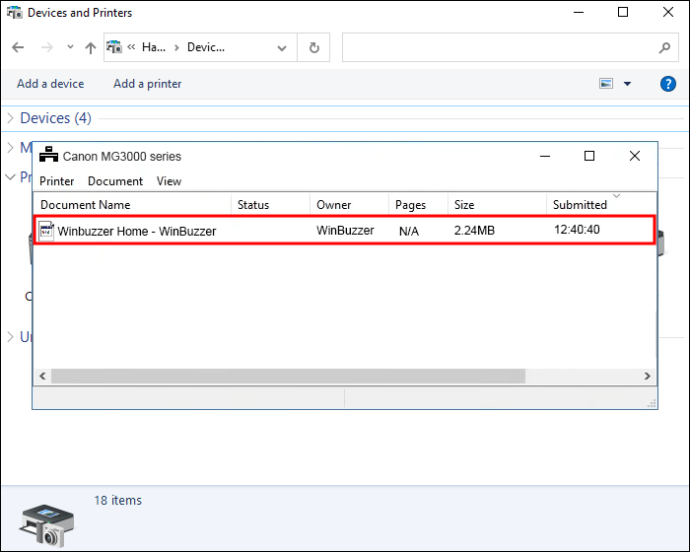The height and width of the screenshot is (552, 690).
Task: Click the Devic... breadcrumb segment
Action: (206, 47)
